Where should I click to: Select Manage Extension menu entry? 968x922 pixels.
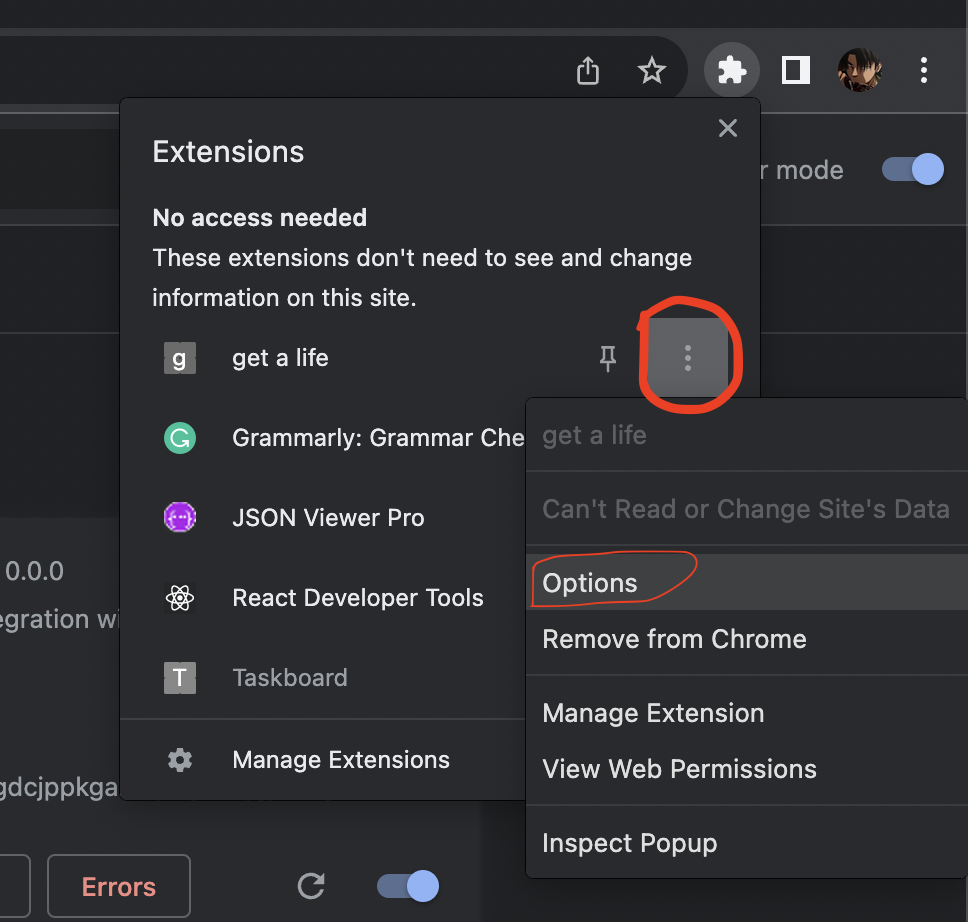653,713
